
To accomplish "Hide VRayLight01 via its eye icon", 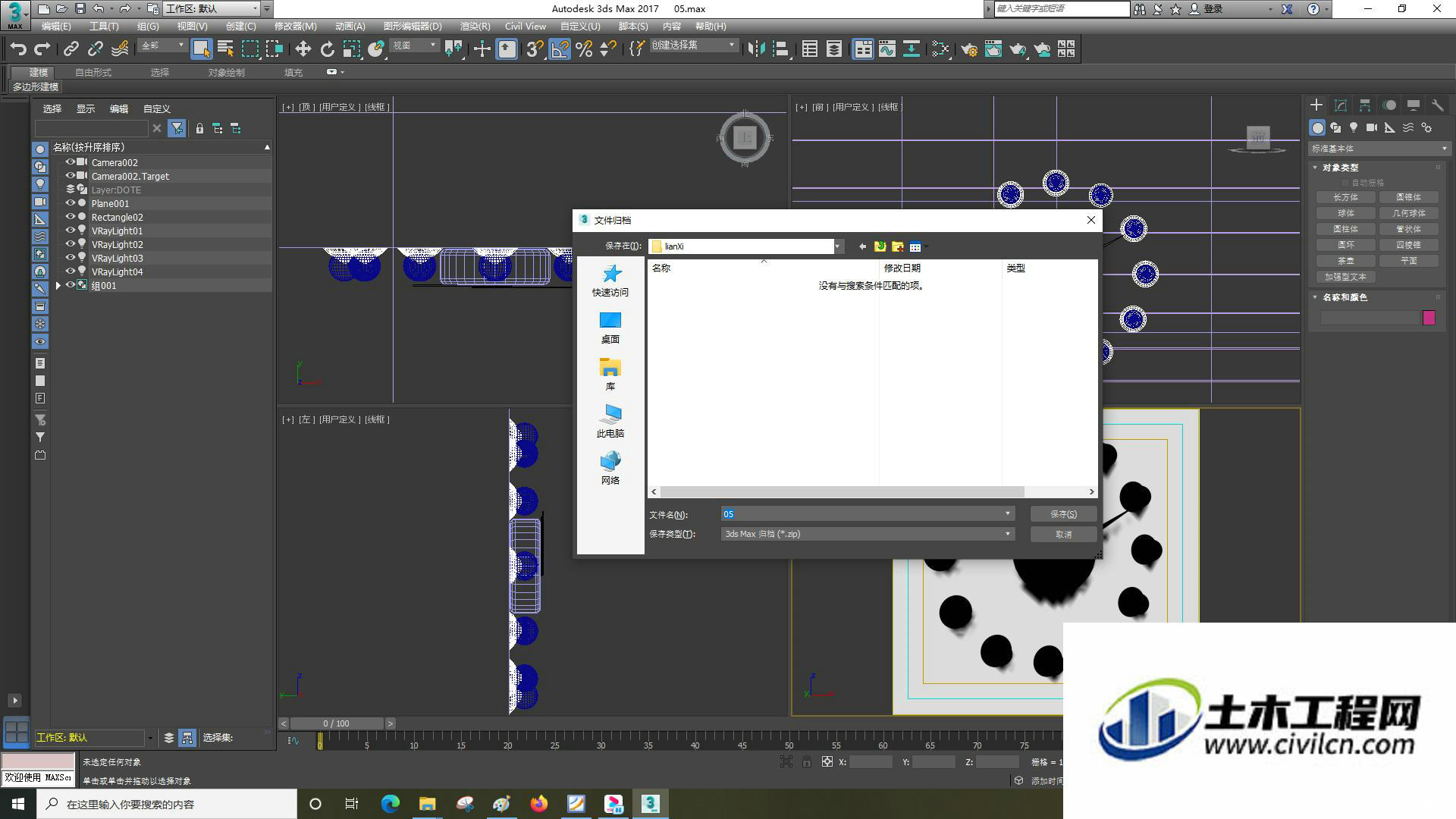I will coord(71,231).
